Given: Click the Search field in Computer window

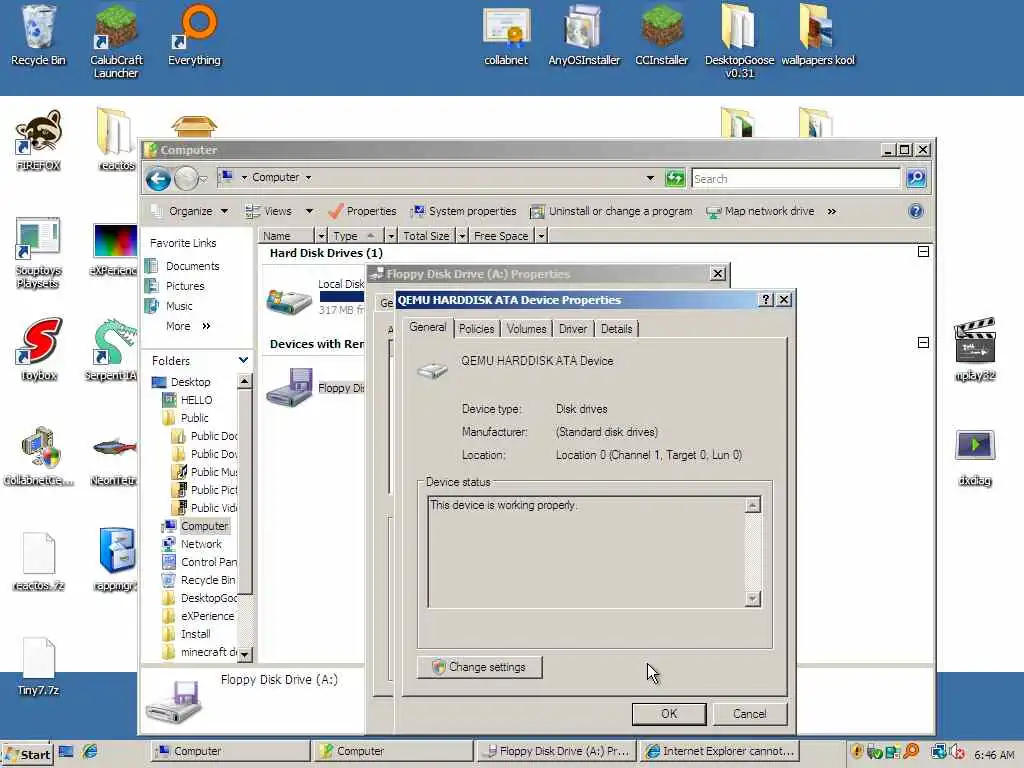Looking at the screenshot, I should click(795, 178).
